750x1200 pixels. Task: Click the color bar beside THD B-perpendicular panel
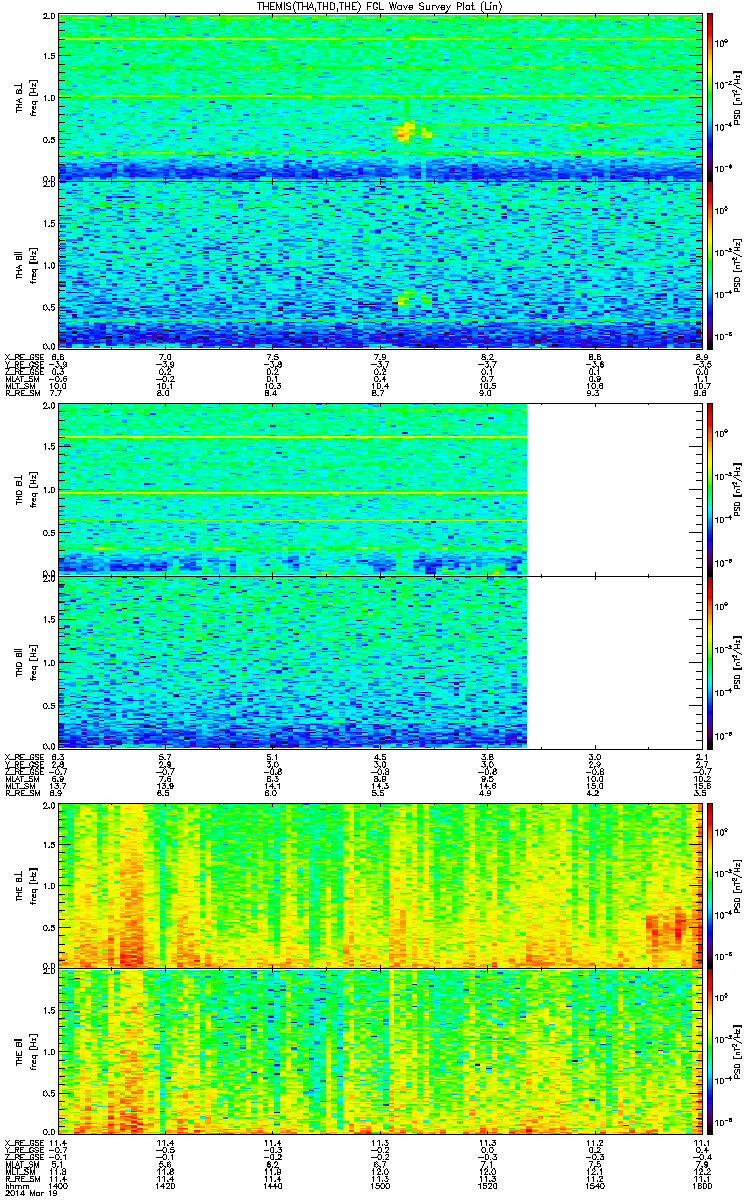710,489
